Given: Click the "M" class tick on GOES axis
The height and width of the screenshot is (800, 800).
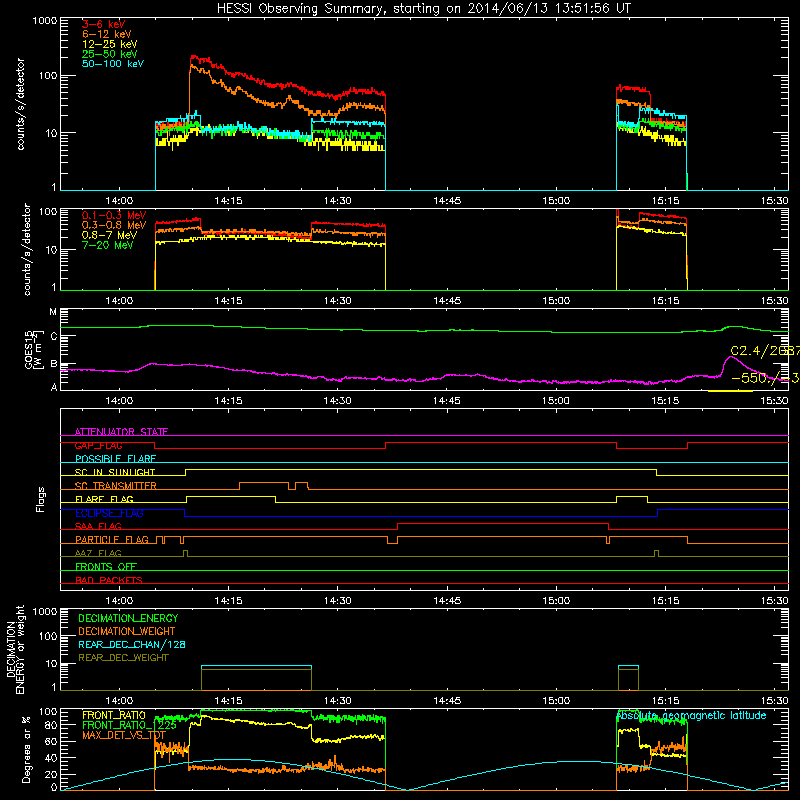Looking at the screenshot, I should click(53, 312).
